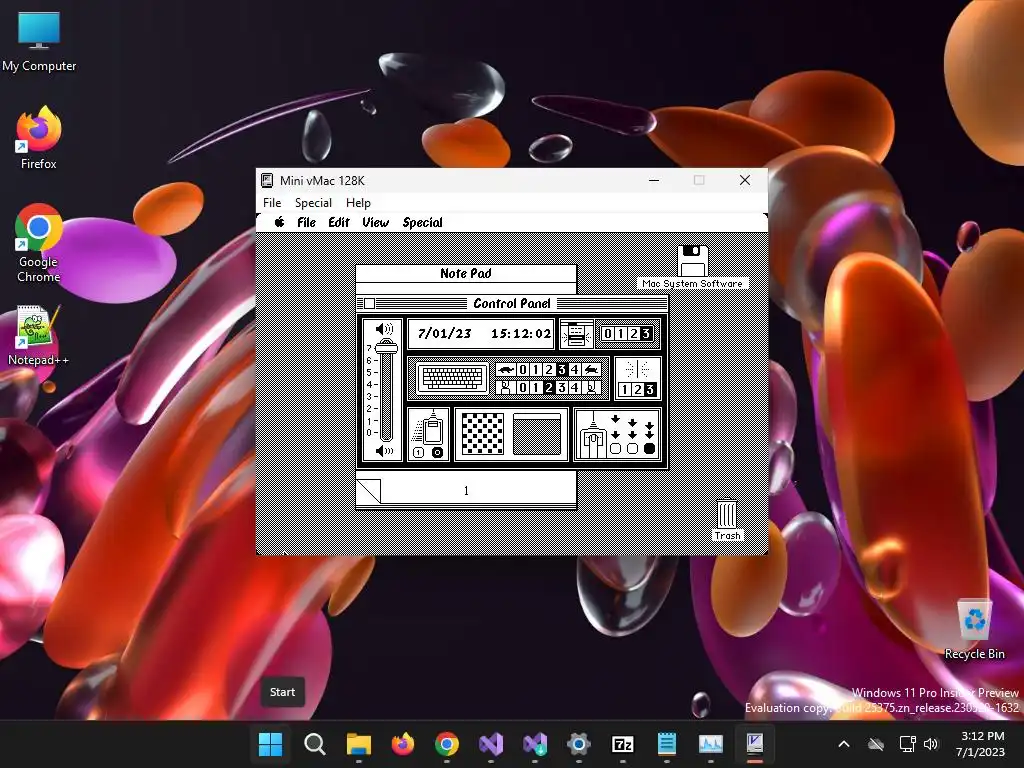Set insertion point blink rate to 2
The height and width of the screenshot is (768, 1024).
tap(637, 390)
